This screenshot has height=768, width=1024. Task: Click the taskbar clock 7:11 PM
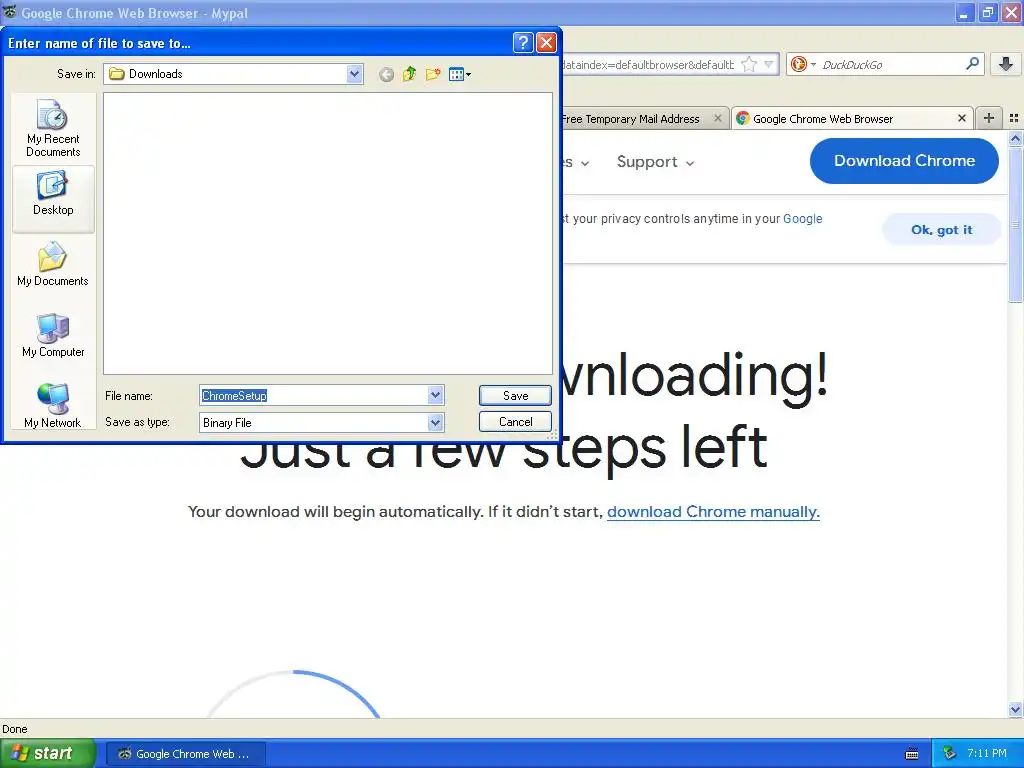(x=987, y=754)
